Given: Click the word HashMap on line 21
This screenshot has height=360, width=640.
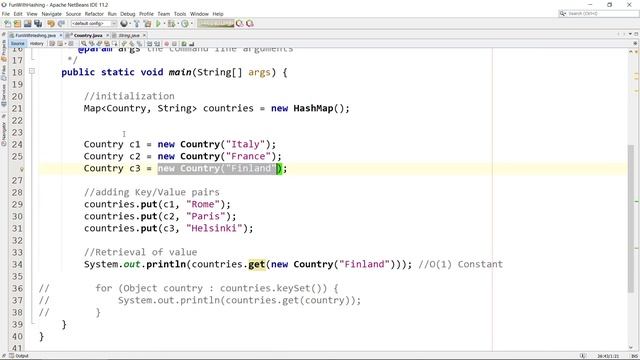Looking at the screenshot, I should pos(313,108).
